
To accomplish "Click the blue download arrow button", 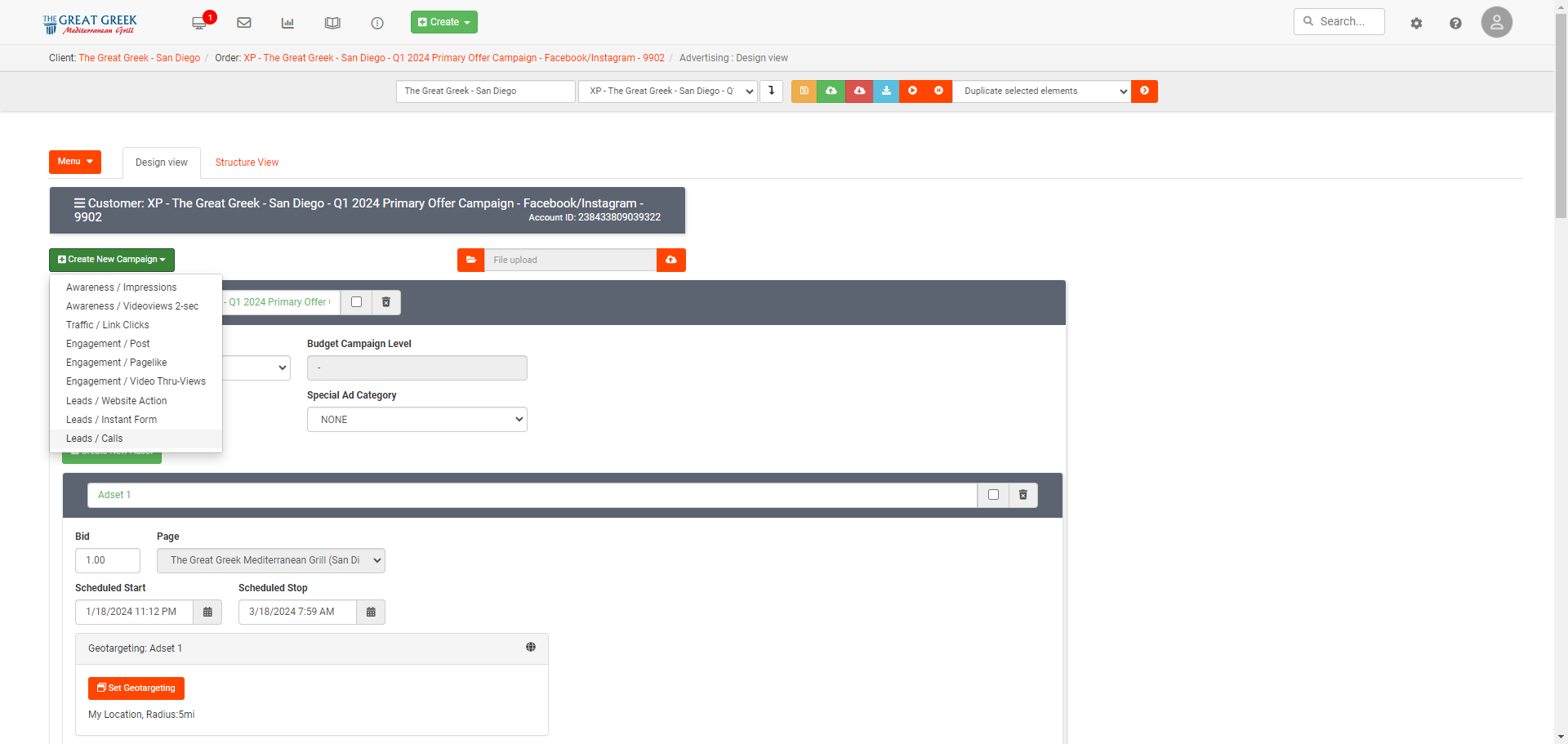I will click(x=886, y=91).
